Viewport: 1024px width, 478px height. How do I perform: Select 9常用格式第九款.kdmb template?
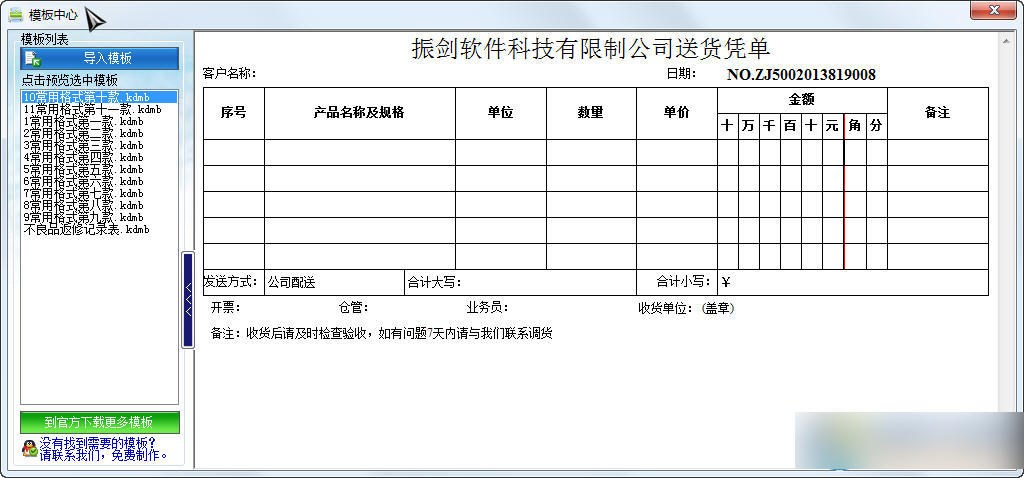tap(85, 217)
